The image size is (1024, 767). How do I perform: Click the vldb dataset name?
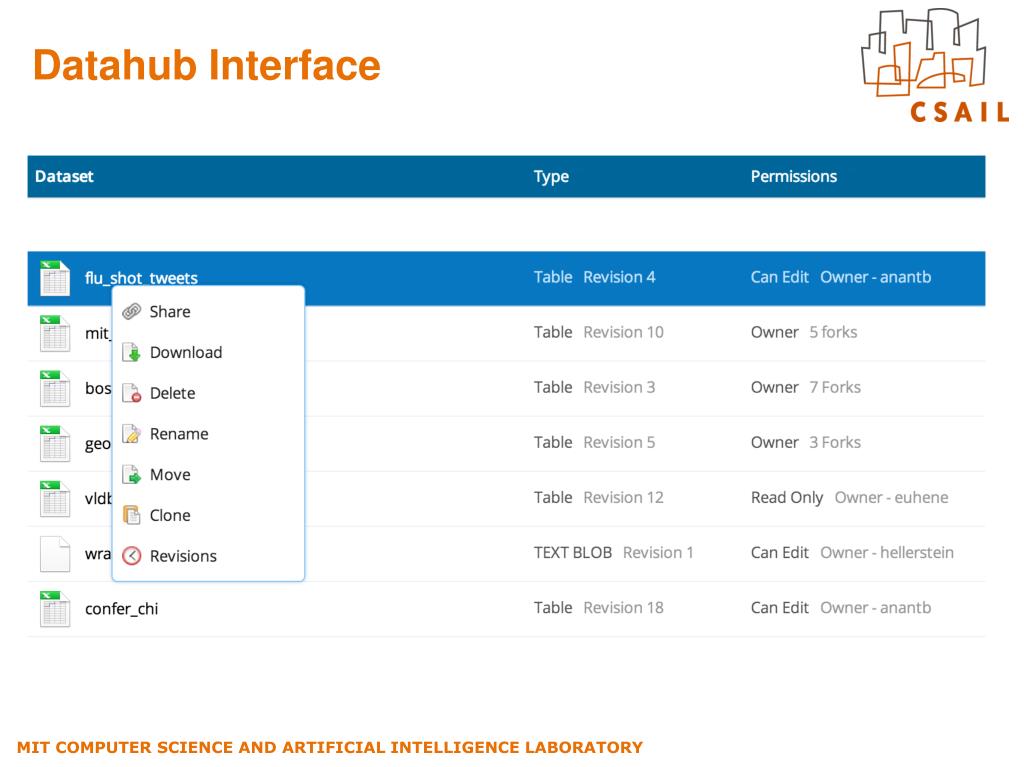(x=98, y=498)
